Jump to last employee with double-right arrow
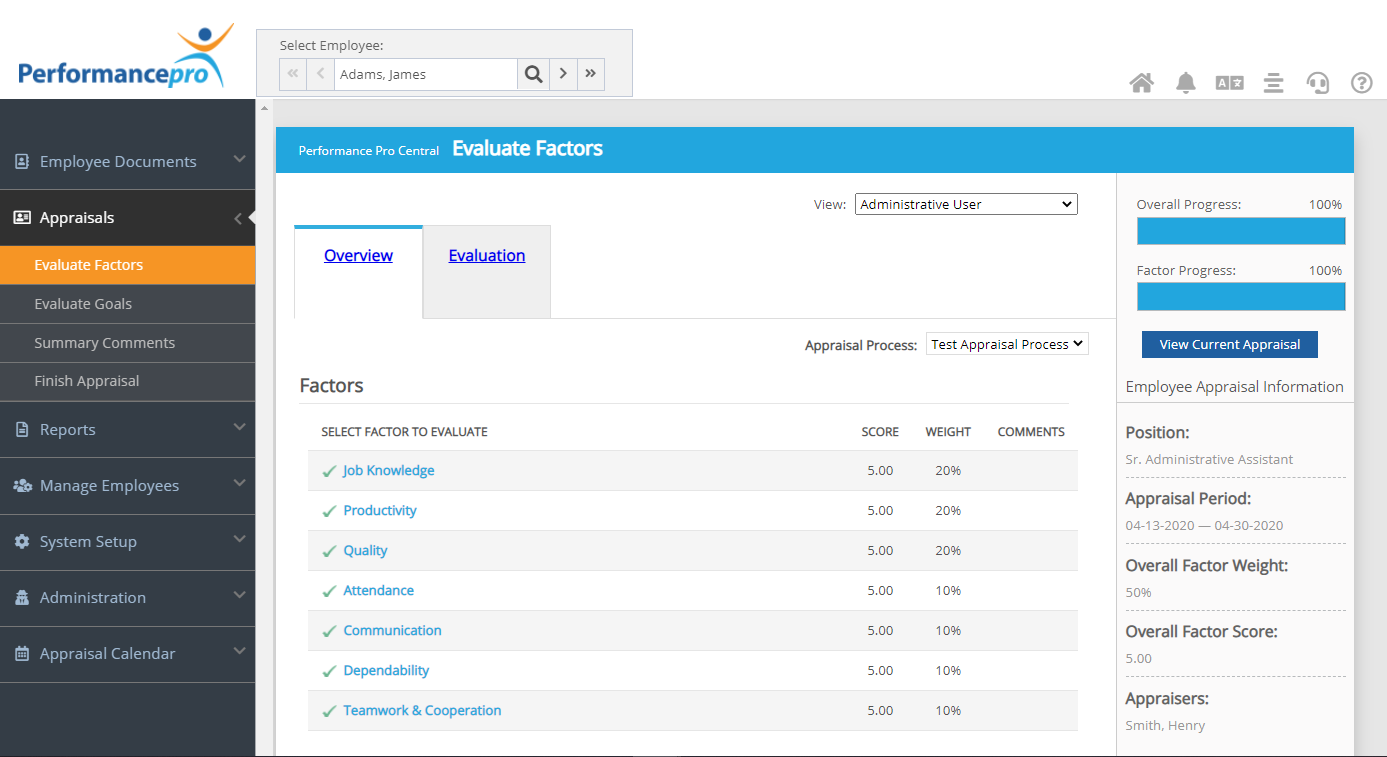This screenshot has width=1387, height=757. [591, 74]
